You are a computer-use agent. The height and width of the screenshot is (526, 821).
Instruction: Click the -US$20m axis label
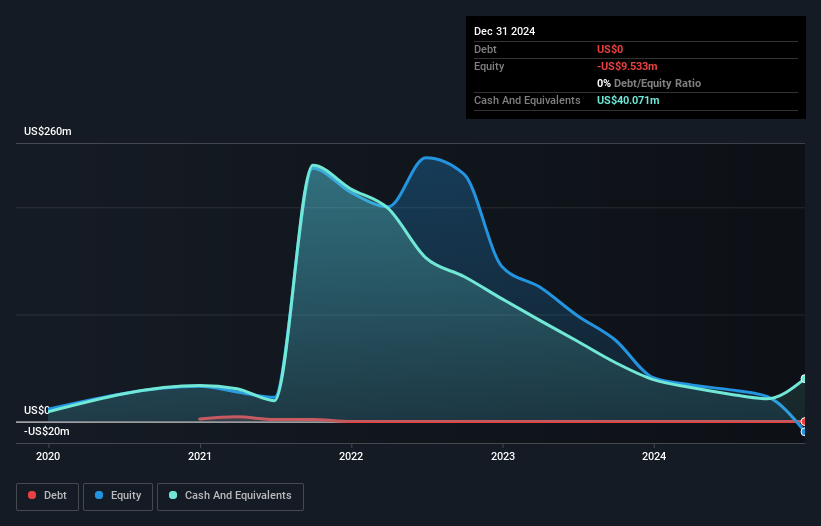47,432
